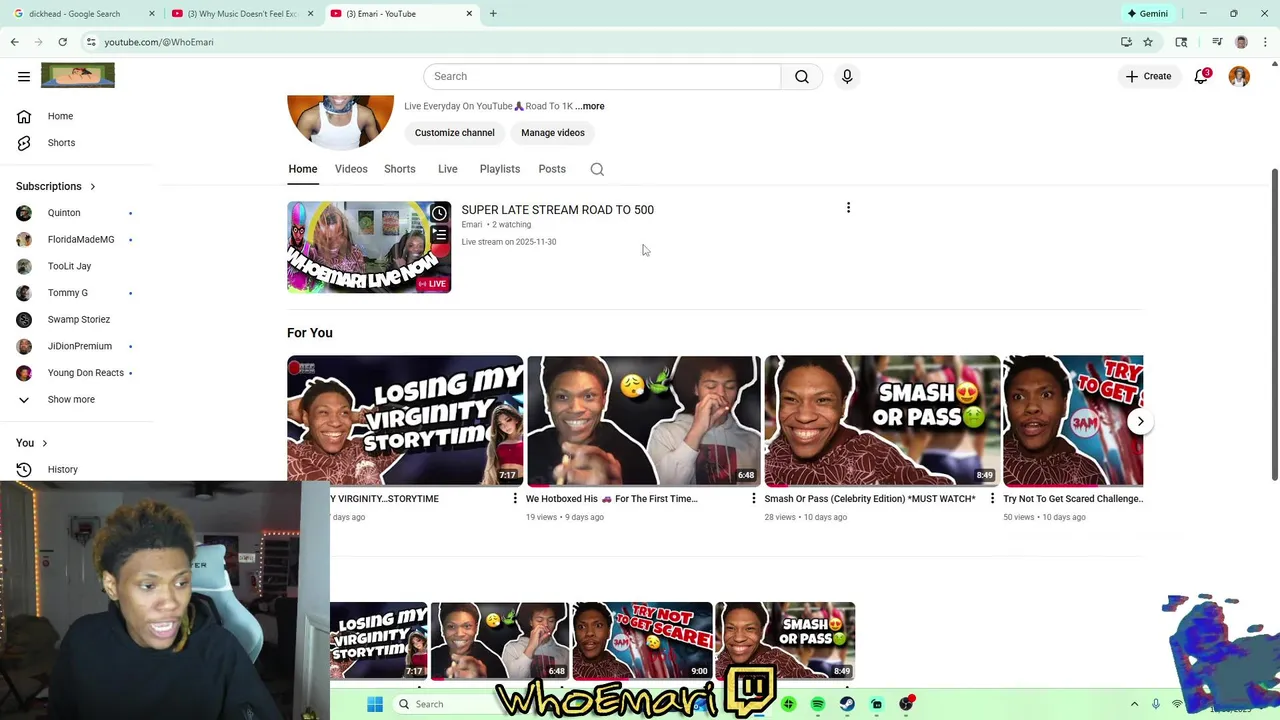
Task: Search within the channel using the magnifier icon
Action: [597, 169]
